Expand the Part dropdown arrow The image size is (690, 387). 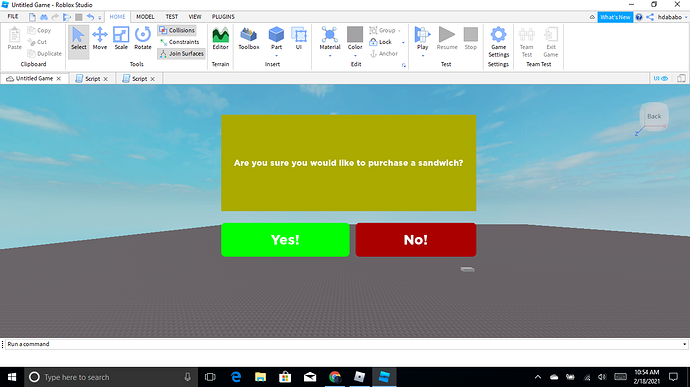[x=276, y=55]
